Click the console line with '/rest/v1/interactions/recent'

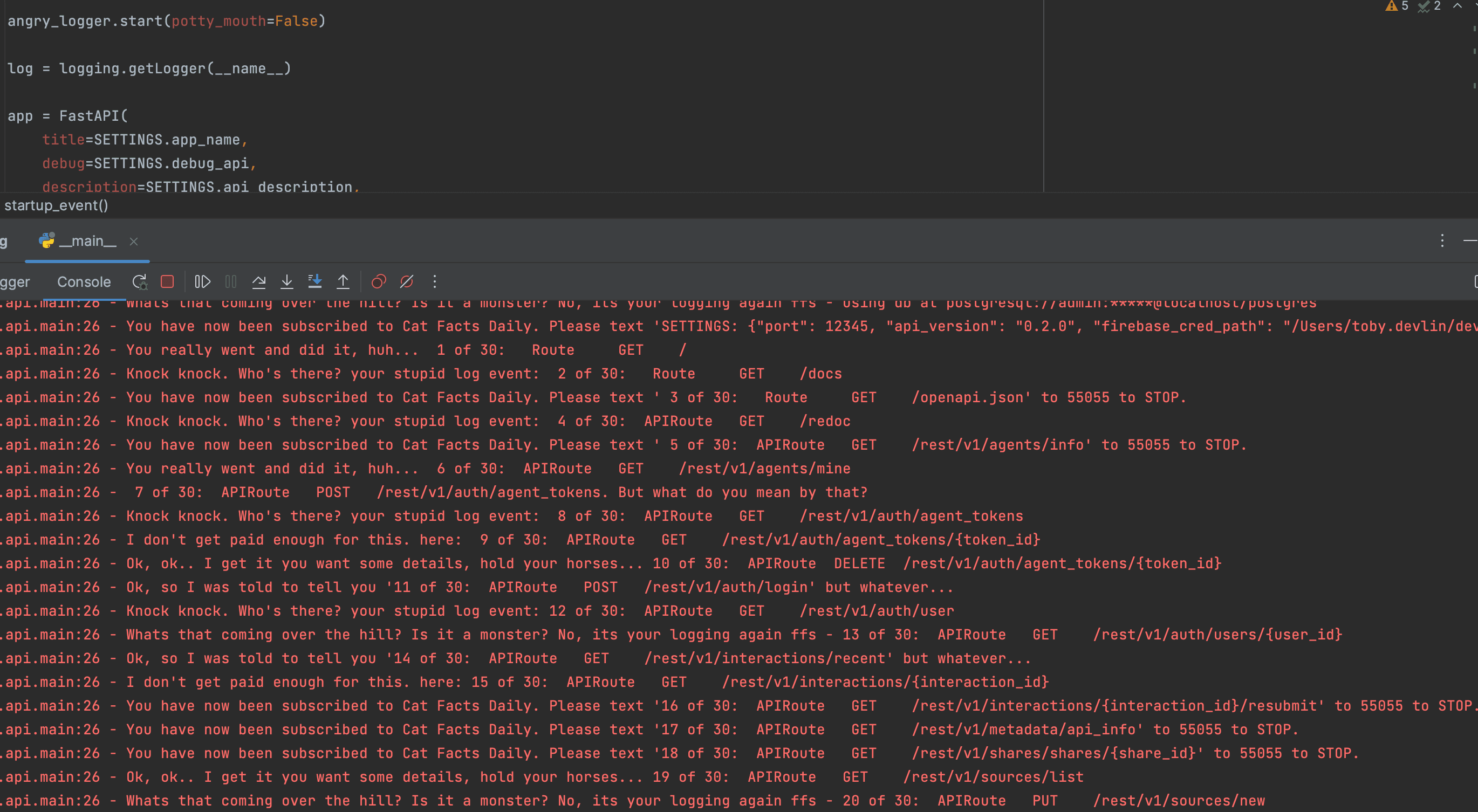(x=515, y=658)
